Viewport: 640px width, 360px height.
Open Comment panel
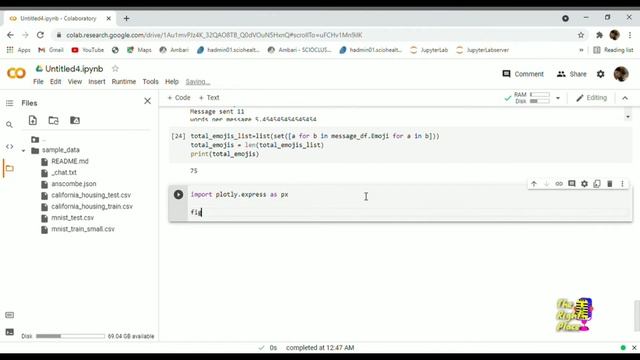[x=523, y=74]
